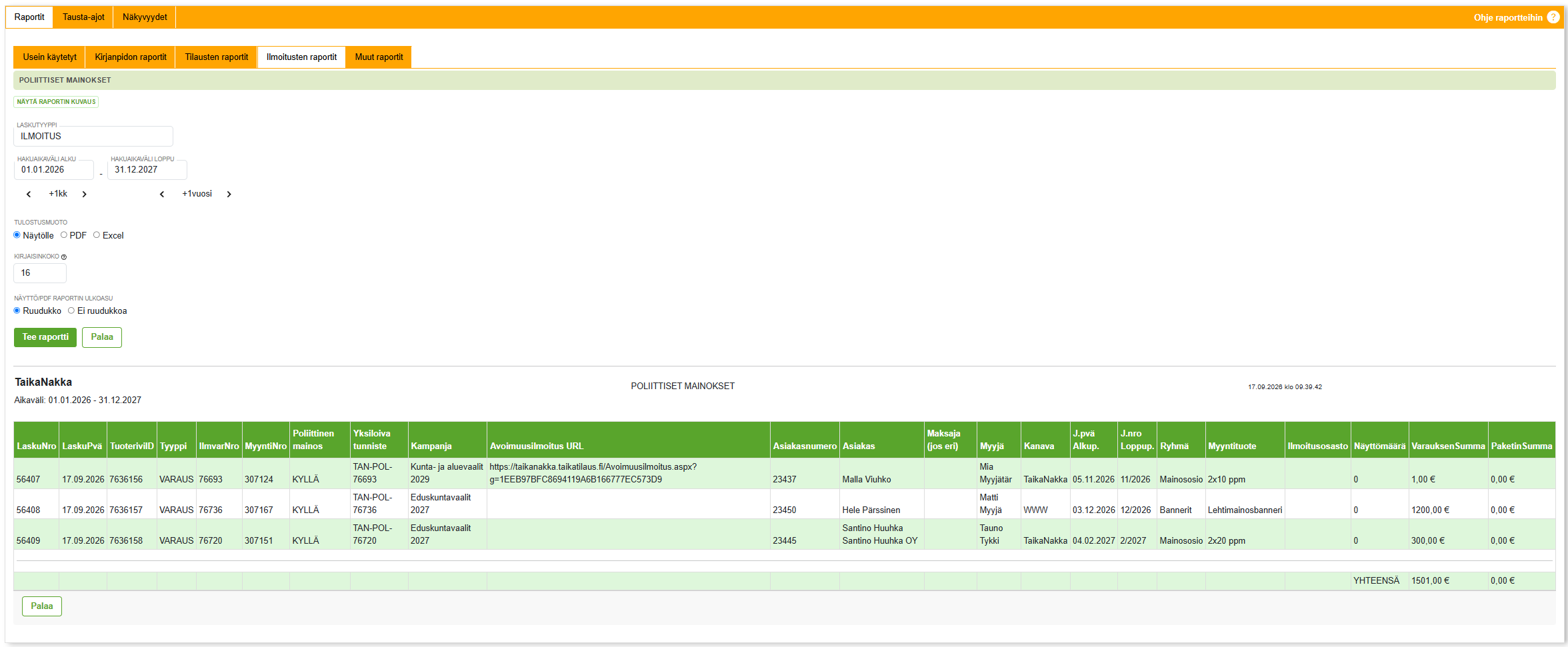Open the Avoimuusilmoitus URL link
Screen dimensions: 1568x647
pos(593,473)
